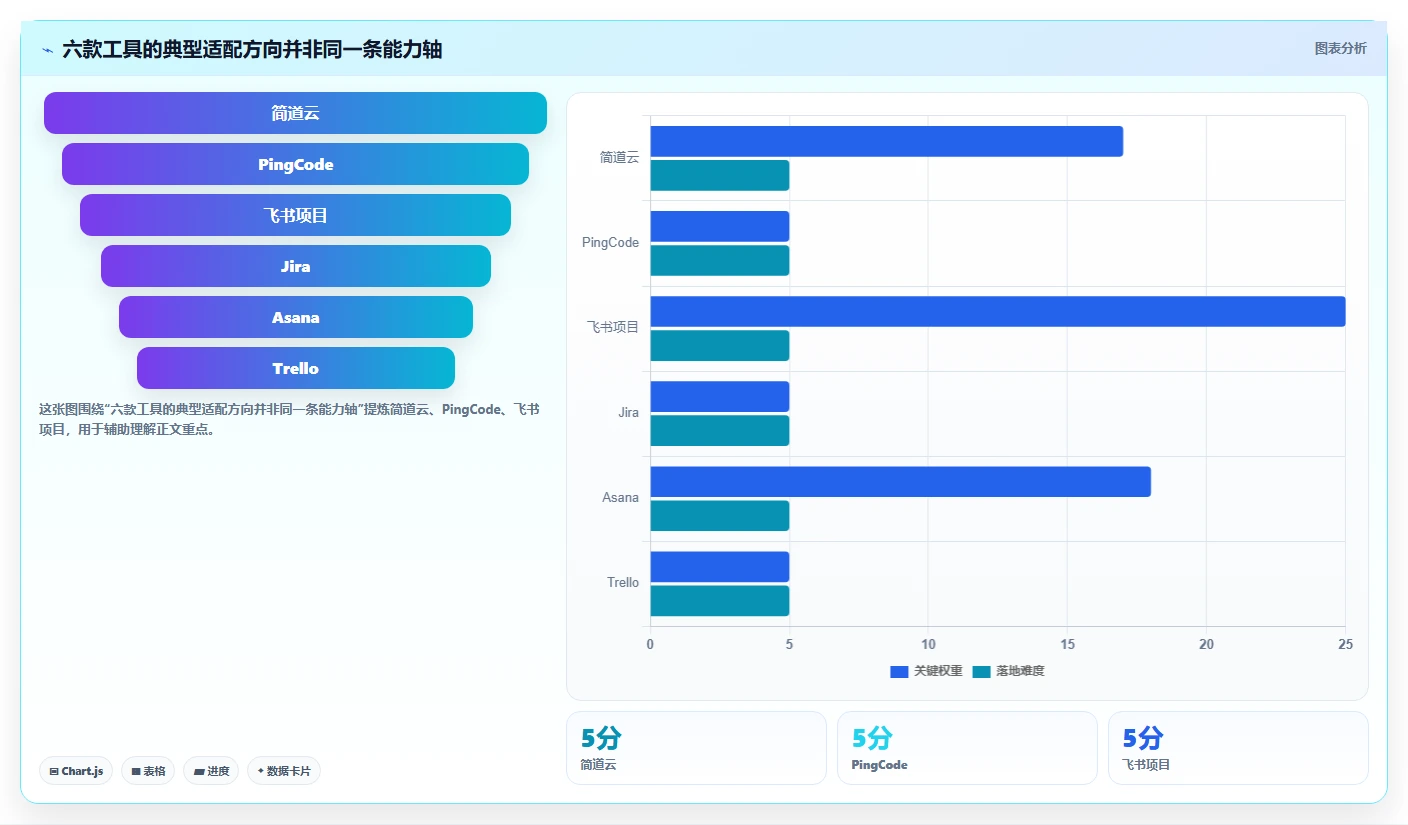
Task: Click the teal 落地难度 bar for Asana
Action: 720,515
